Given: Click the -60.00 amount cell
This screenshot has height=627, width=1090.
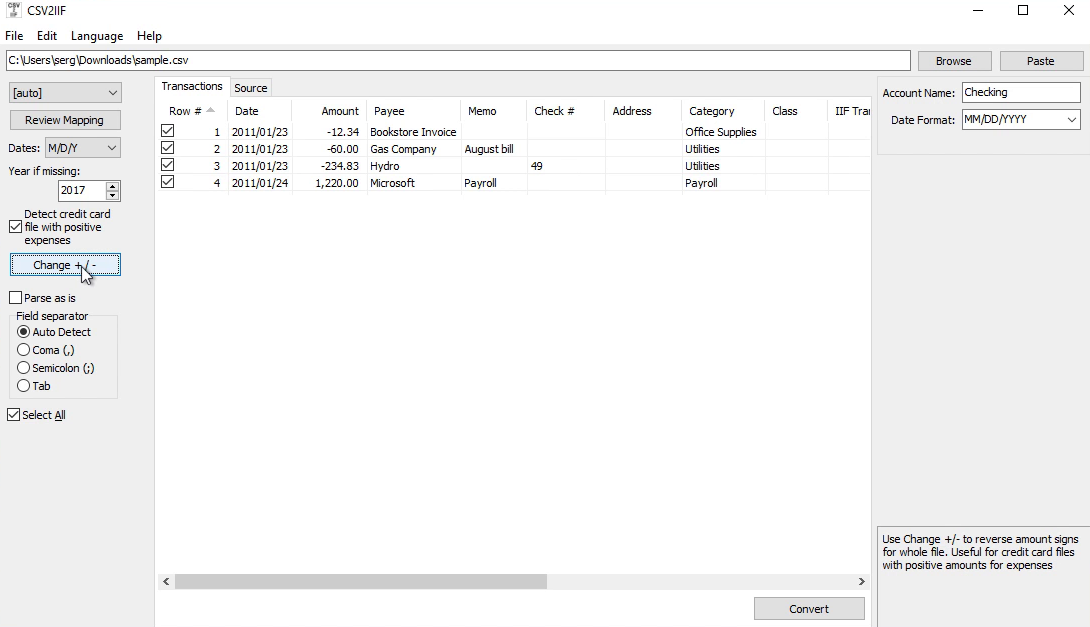Looking at the screenshot, I should point(329,149).
